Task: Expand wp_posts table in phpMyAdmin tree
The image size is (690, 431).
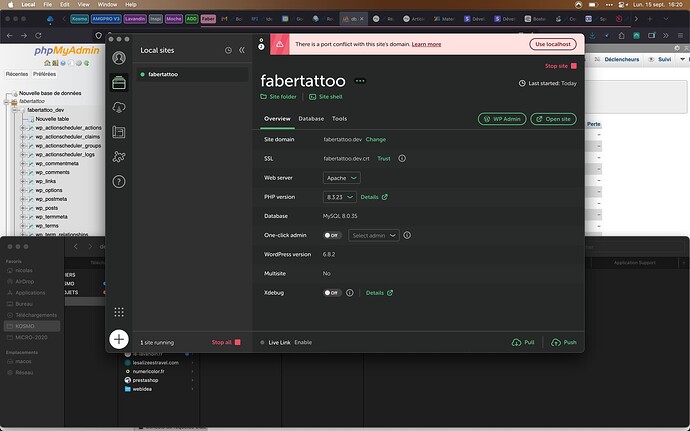Action: point(23,208)
